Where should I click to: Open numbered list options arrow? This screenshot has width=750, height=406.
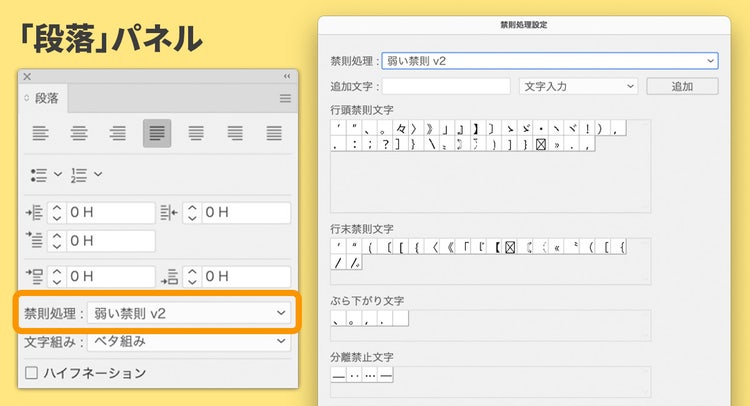[x=98, y=174]
